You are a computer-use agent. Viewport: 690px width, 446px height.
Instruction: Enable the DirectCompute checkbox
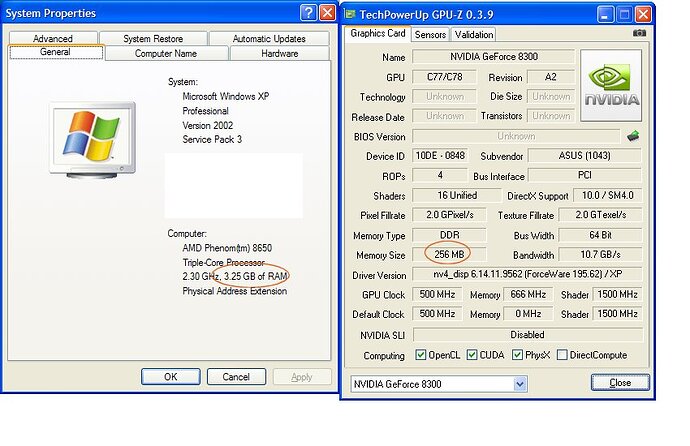562,355
